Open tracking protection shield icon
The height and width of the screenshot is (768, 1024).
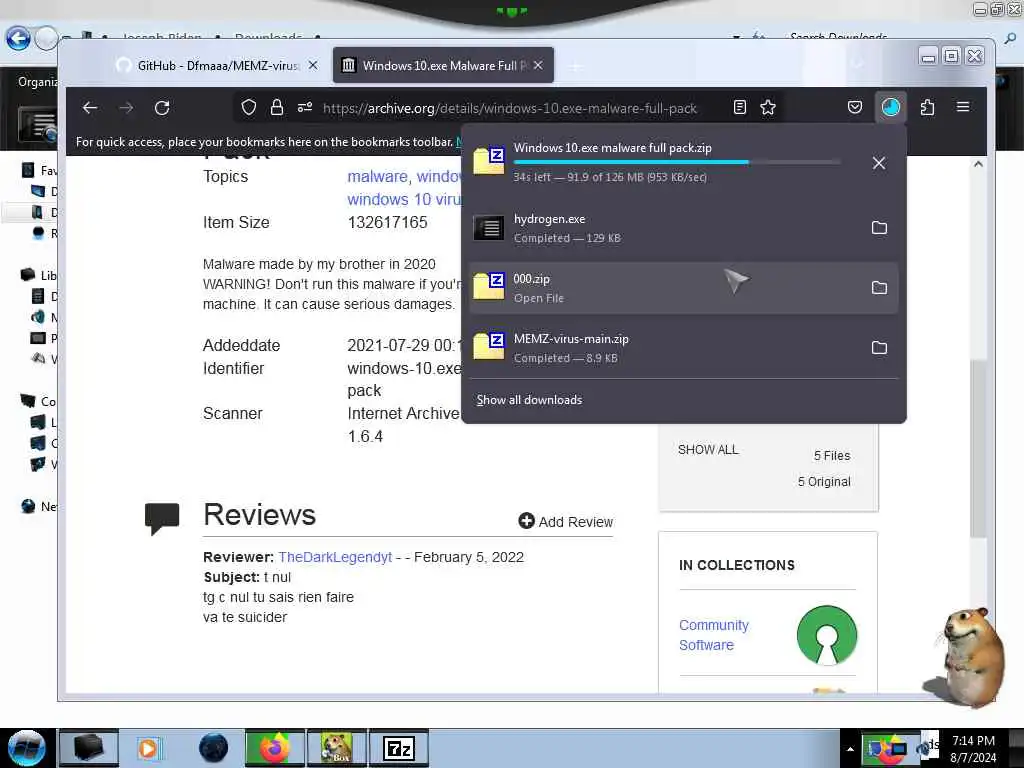pyautogui.click(x=249, y=107)
